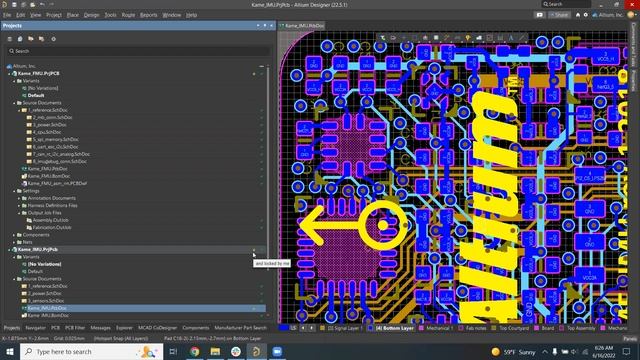Expand the Harness Definitions Files folder
The width and height of the screenshot is (640, 360).
19,206
